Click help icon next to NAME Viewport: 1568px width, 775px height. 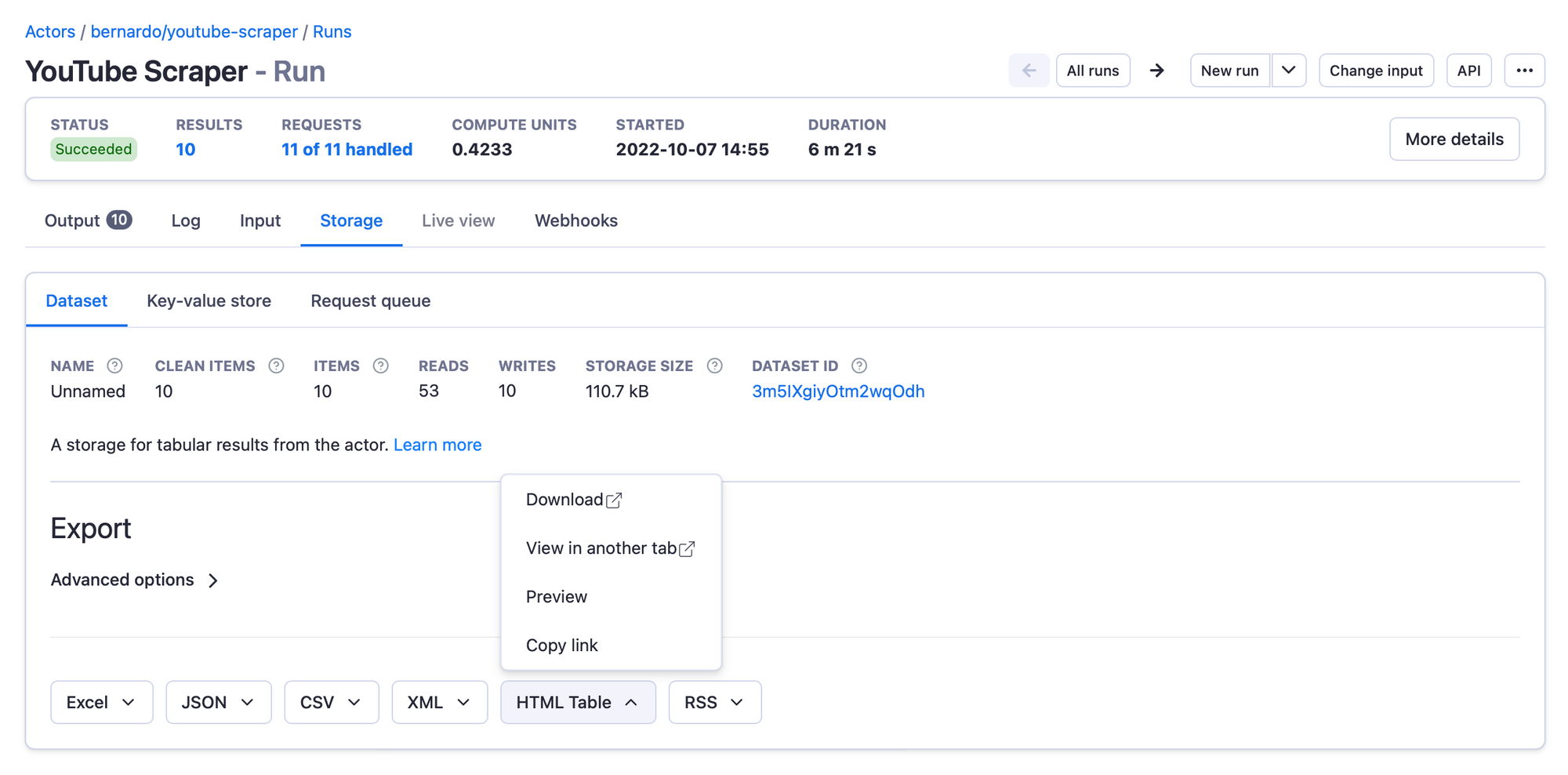tap(114, 366)
